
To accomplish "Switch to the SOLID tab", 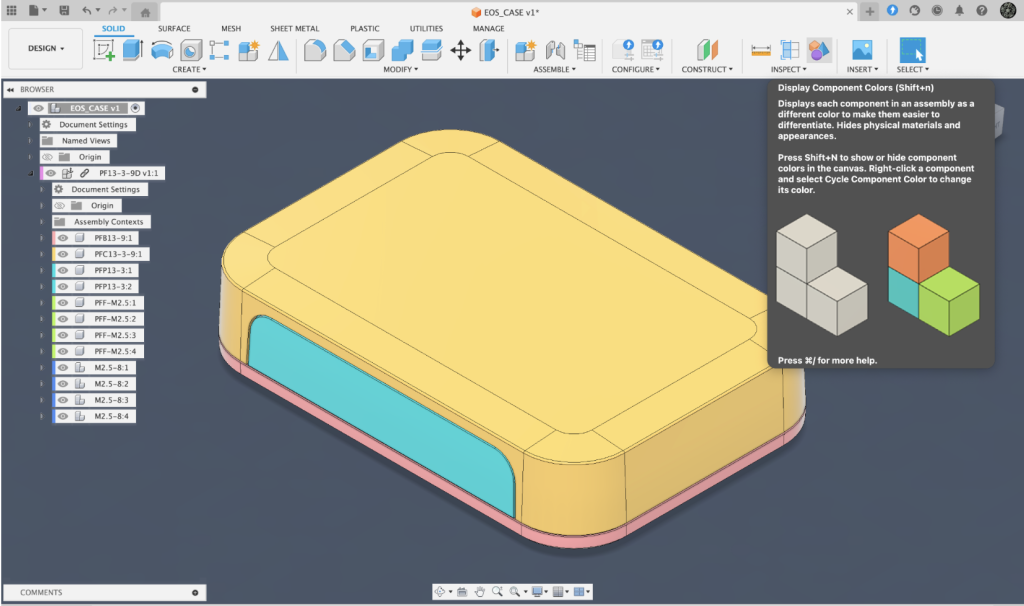I will click(113, 29).
